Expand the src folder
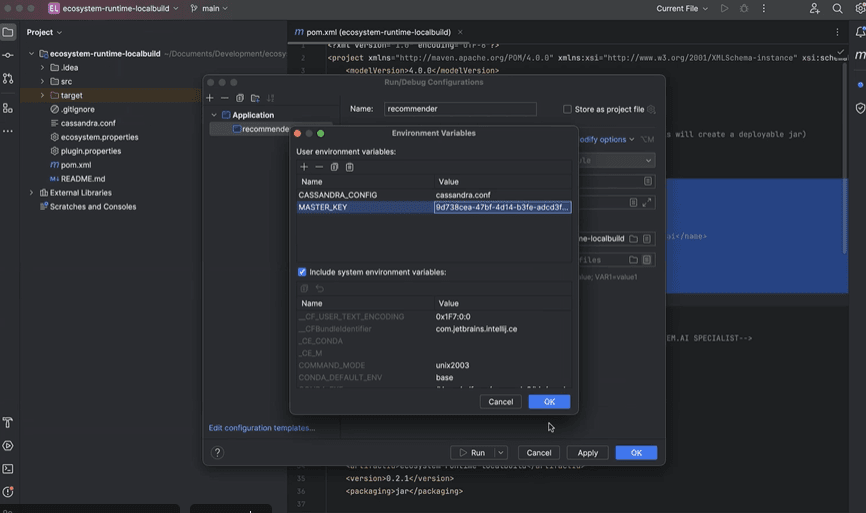The width and height of the screenshot is (866, 513). (x=42, y=81)
